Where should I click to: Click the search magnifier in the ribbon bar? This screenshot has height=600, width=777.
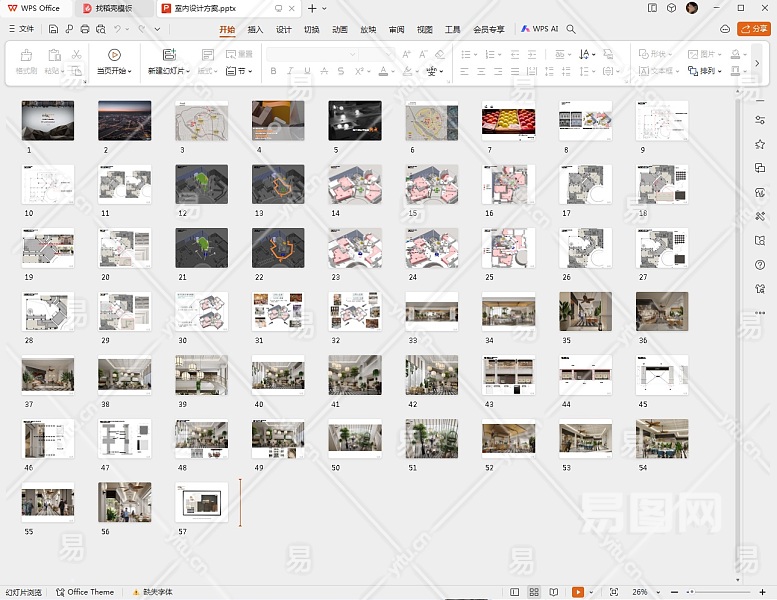(x=572, y=29)
